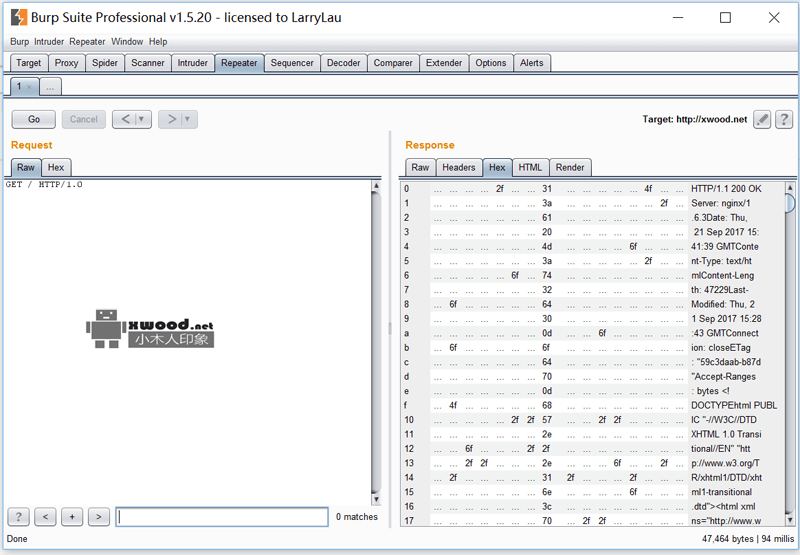This screenshot has height=555, width=800.
Task: Switch to the Spider tab
Action: click(105, 63)
